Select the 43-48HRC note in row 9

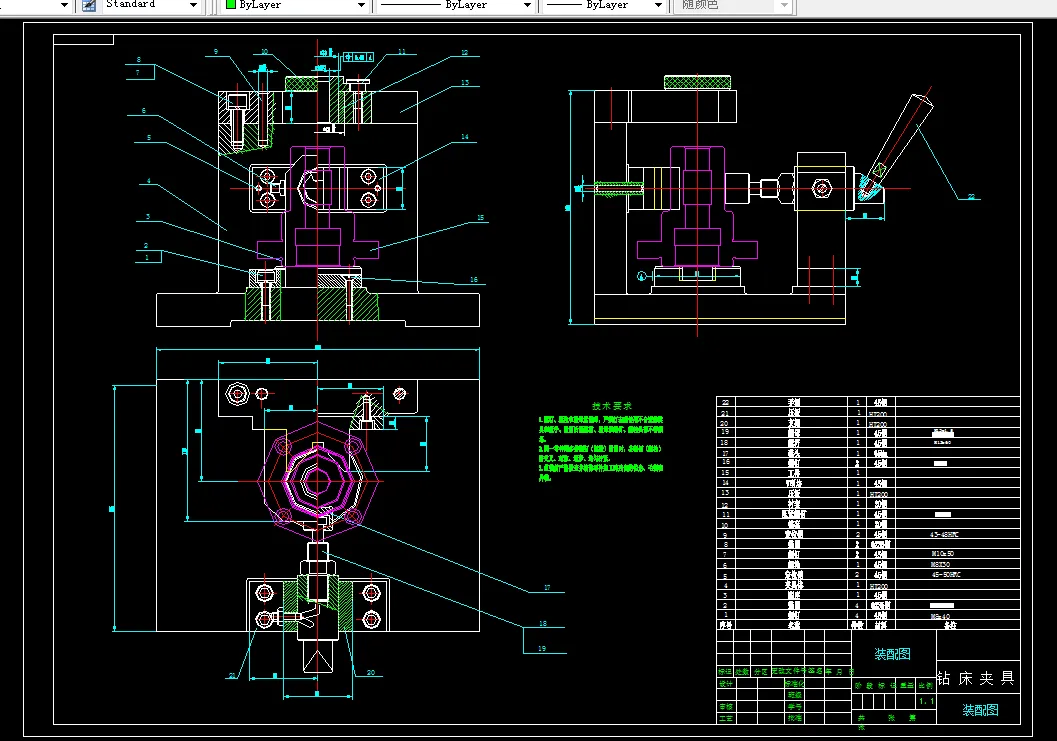coord(944,535)
